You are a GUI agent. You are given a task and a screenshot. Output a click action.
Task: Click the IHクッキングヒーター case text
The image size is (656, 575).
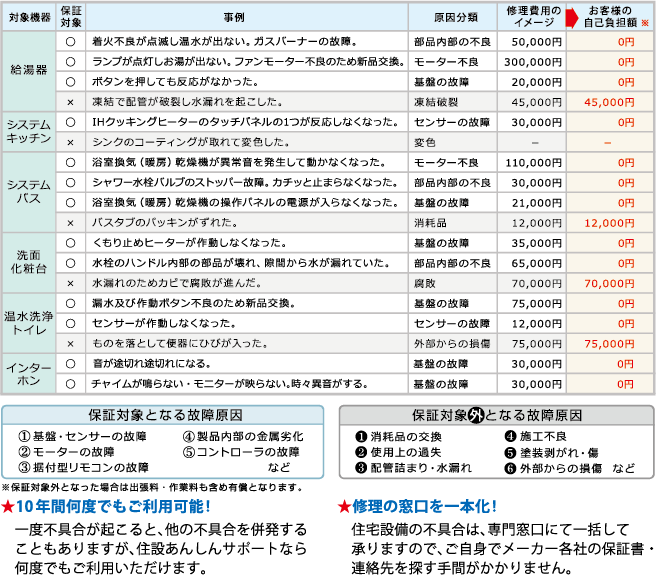tap(245, 122)
